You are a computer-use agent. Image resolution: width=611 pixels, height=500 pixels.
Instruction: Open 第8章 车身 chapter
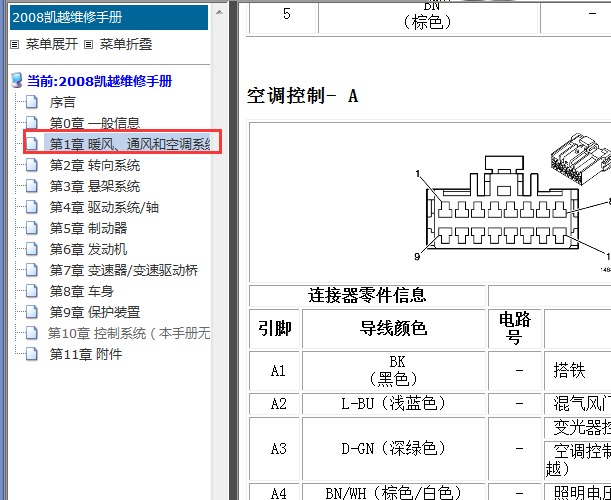coord(82,292)
